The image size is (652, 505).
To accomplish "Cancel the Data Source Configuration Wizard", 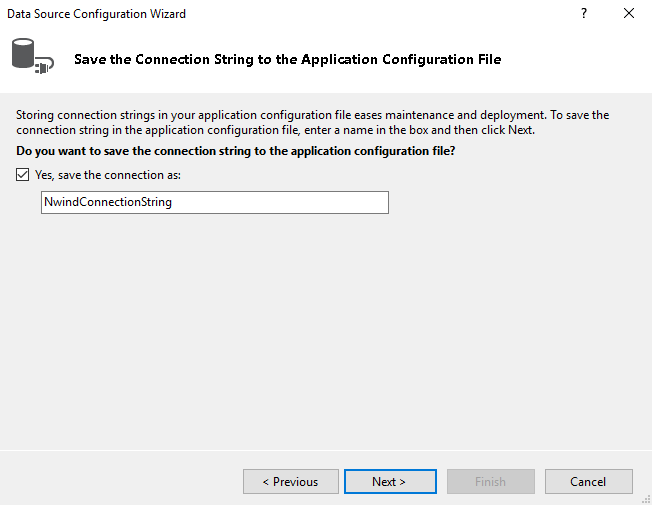I will pos(588,481).
